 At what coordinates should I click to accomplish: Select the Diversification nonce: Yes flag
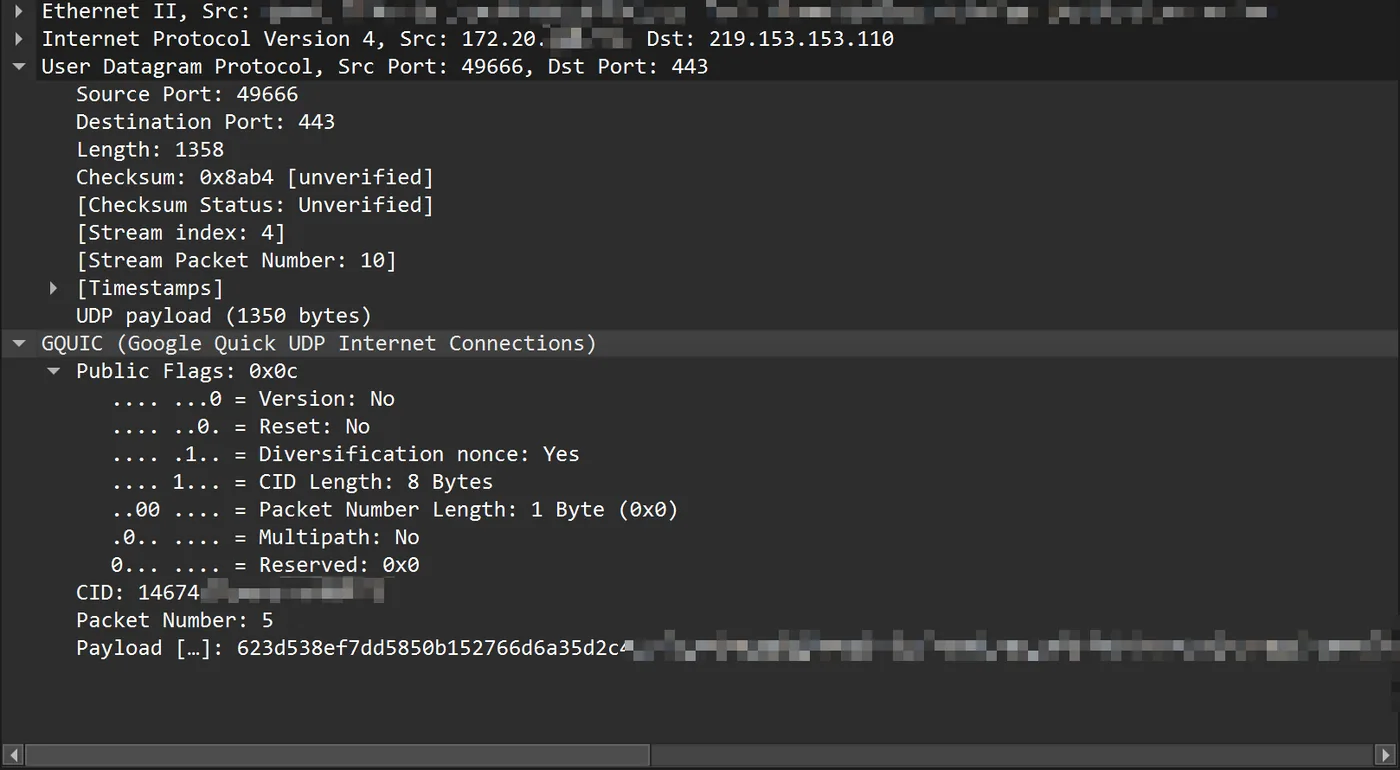point(345,454)
